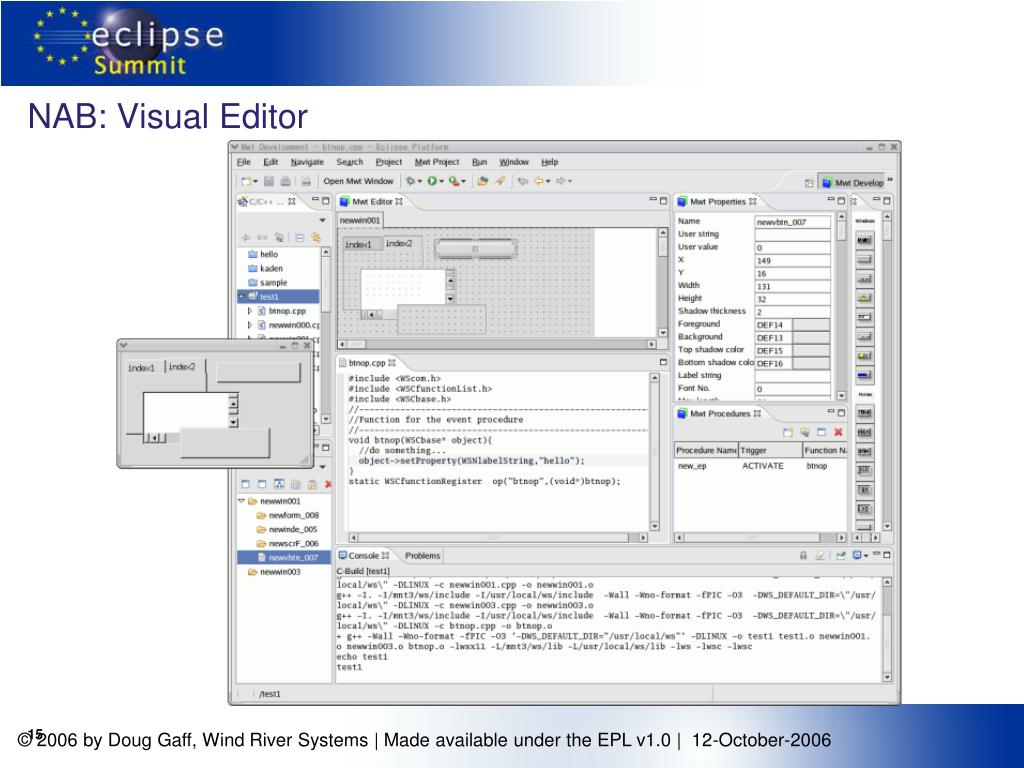Open the C/C++ view menu triangle
This screenshot has width=1024, height=768.
pyautogui.click(x=323, y=221)
